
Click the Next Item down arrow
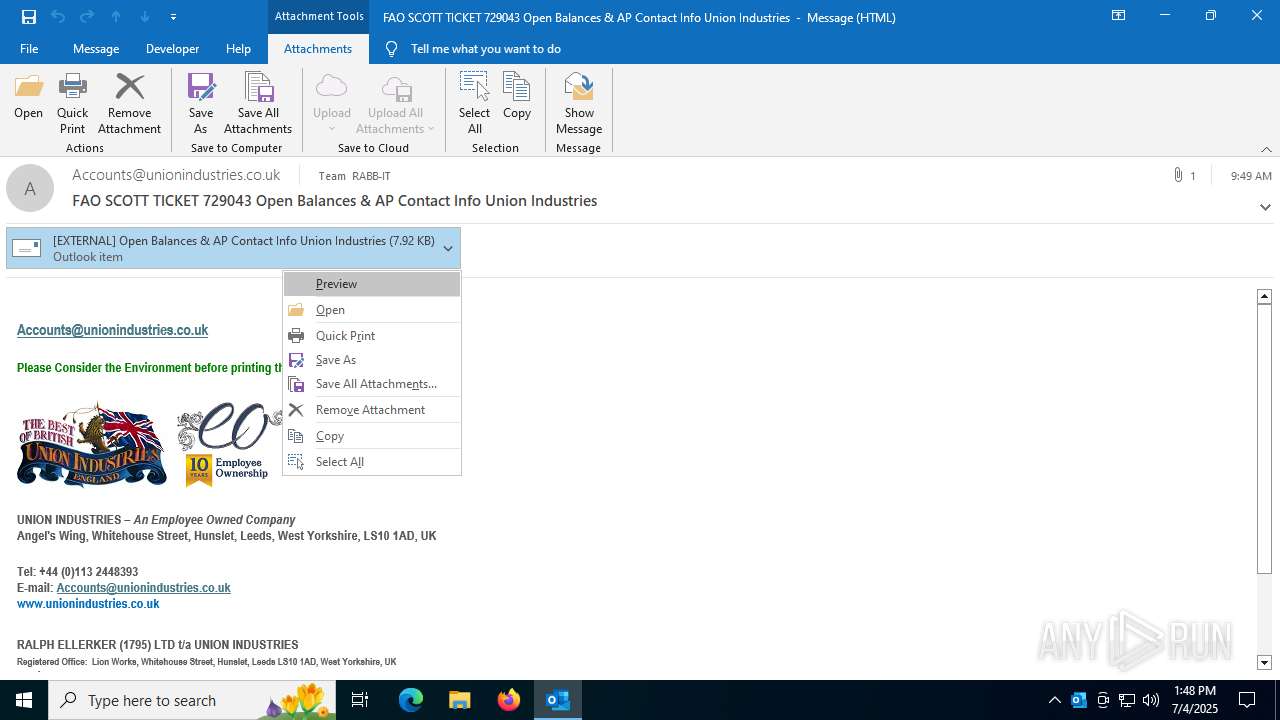pos(145,17)
